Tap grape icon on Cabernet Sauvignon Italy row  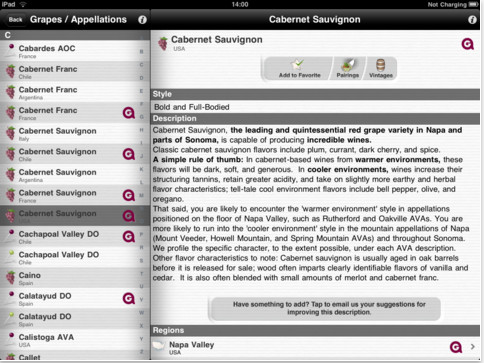[11, 133]
